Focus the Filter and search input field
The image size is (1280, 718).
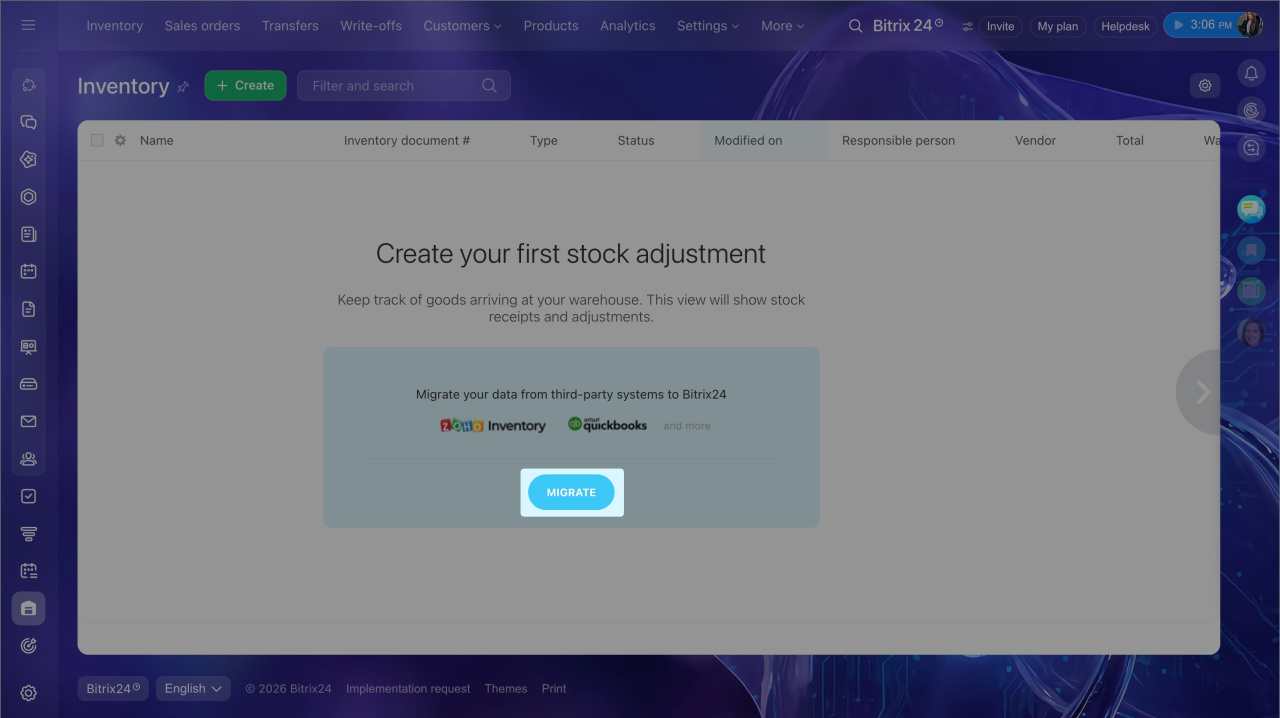click(404, 86)
